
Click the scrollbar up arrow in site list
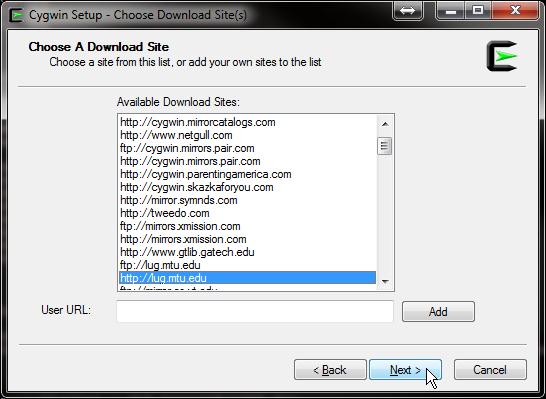point(385,124)
